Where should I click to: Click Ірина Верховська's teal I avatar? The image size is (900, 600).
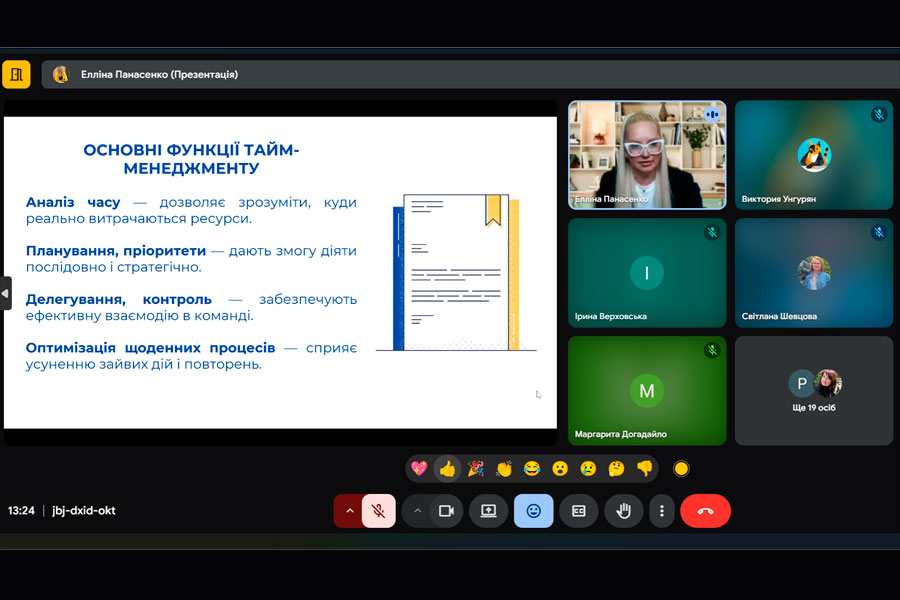click(x=647, y=273)
